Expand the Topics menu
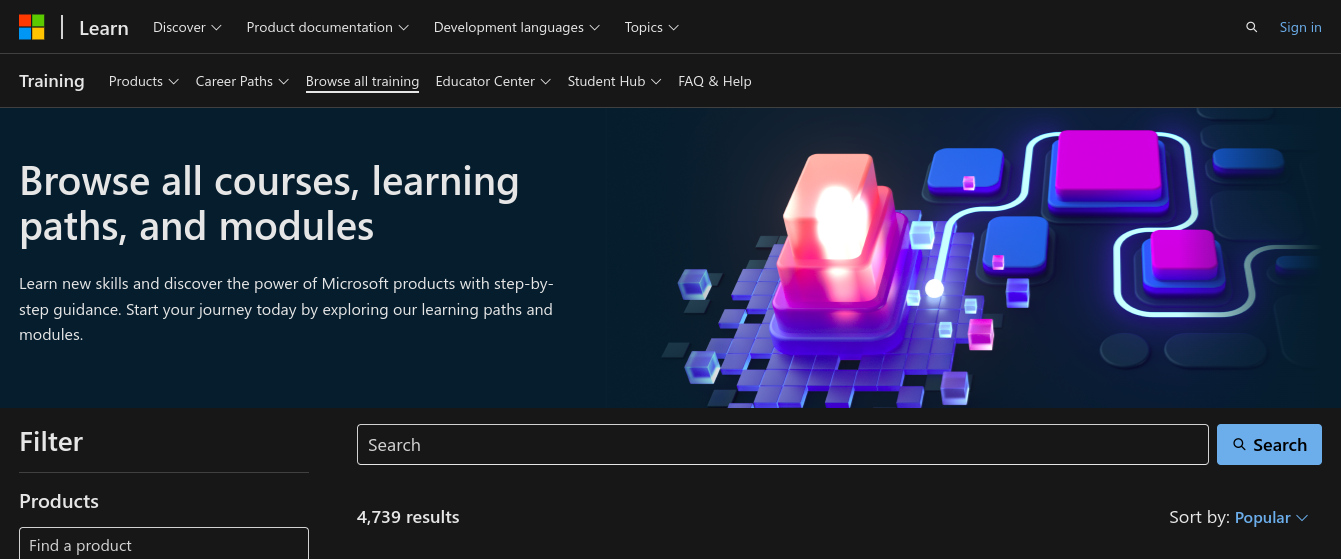 652,27
